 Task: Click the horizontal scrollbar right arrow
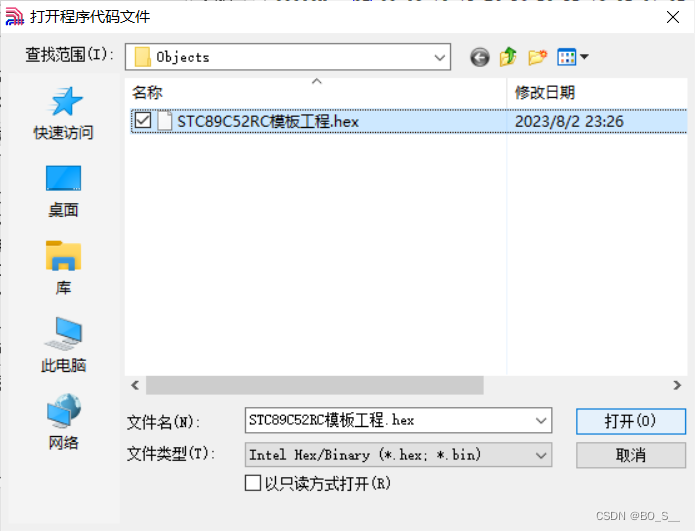click(677, 385)
